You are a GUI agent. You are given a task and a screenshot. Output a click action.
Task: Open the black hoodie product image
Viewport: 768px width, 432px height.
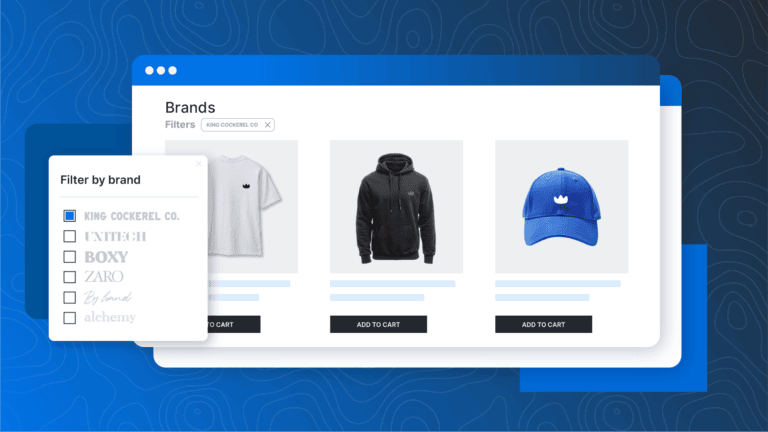[x=396, y=207]
